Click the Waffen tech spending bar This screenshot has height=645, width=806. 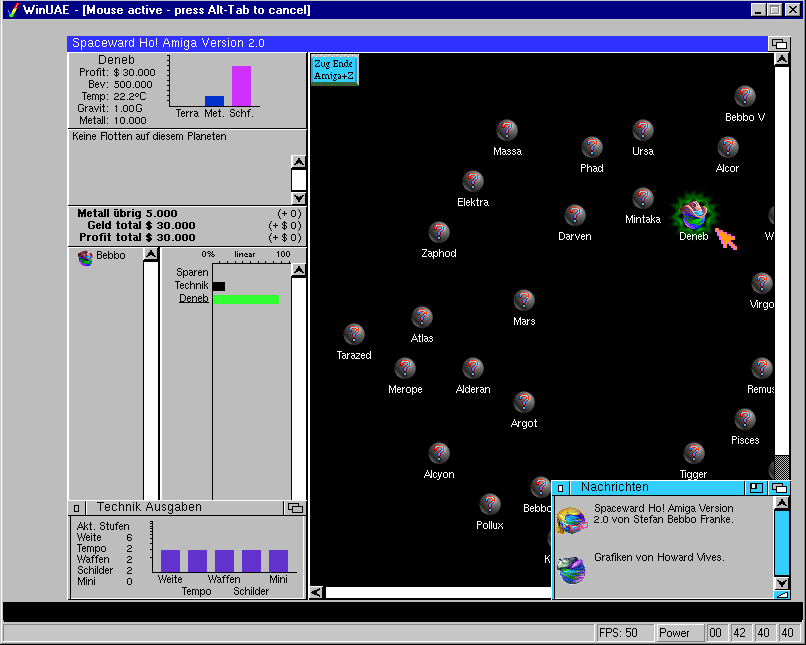point(224,561)
